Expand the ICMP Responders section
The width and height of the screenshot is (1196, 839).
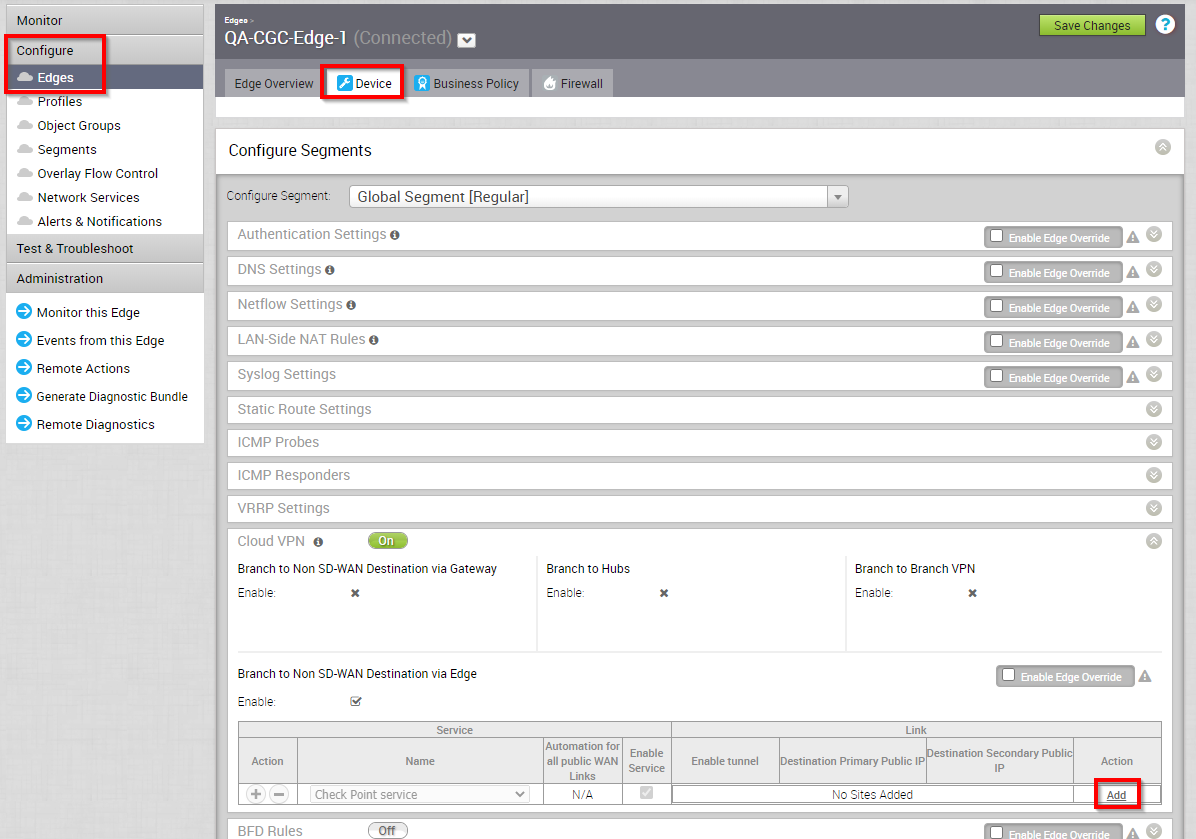tap(1153, 475)
